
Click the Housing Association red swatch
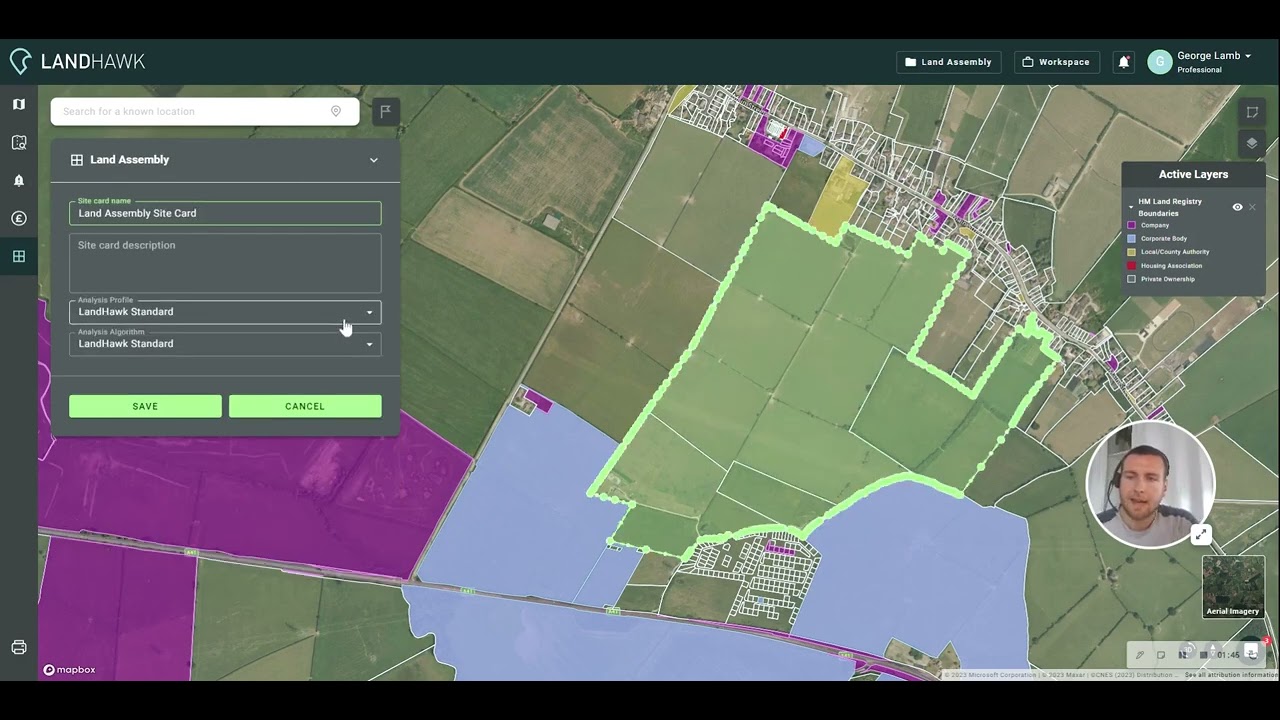1132,266
